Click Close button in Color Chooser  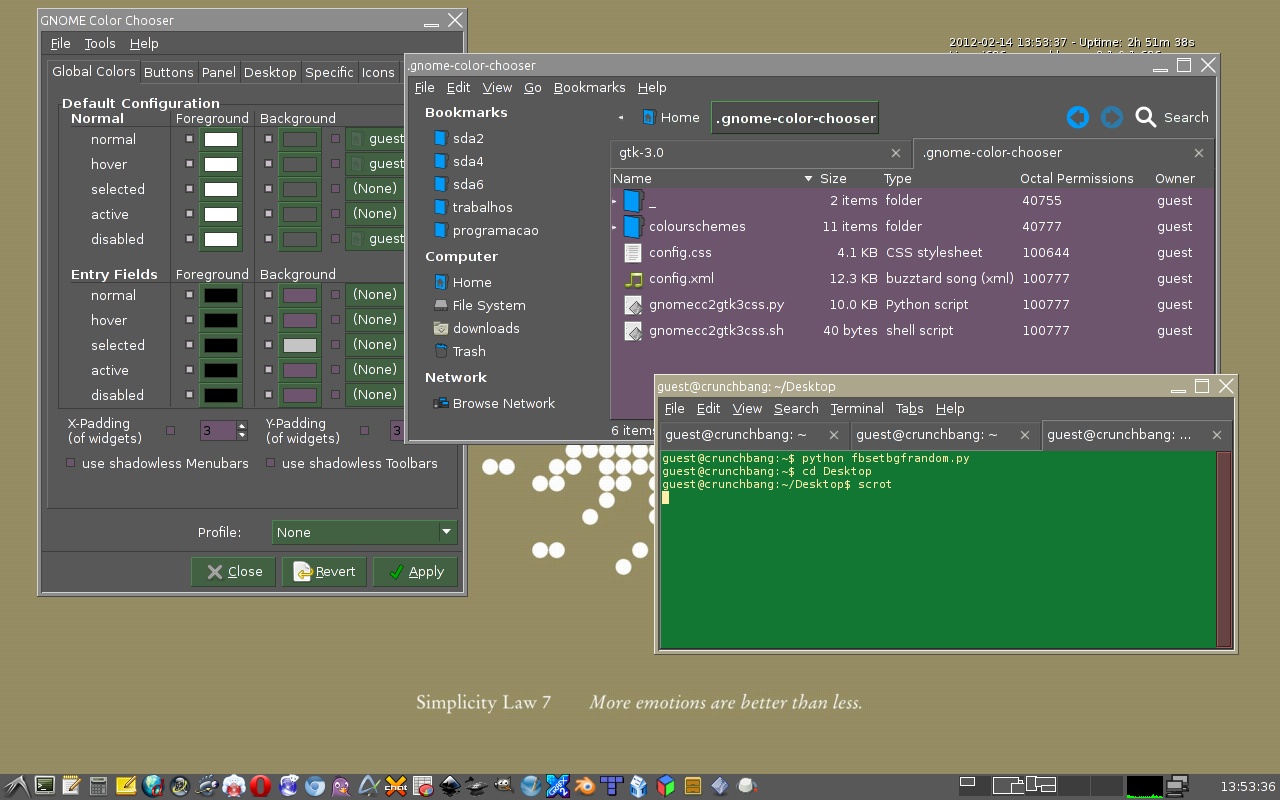(233, 572)
